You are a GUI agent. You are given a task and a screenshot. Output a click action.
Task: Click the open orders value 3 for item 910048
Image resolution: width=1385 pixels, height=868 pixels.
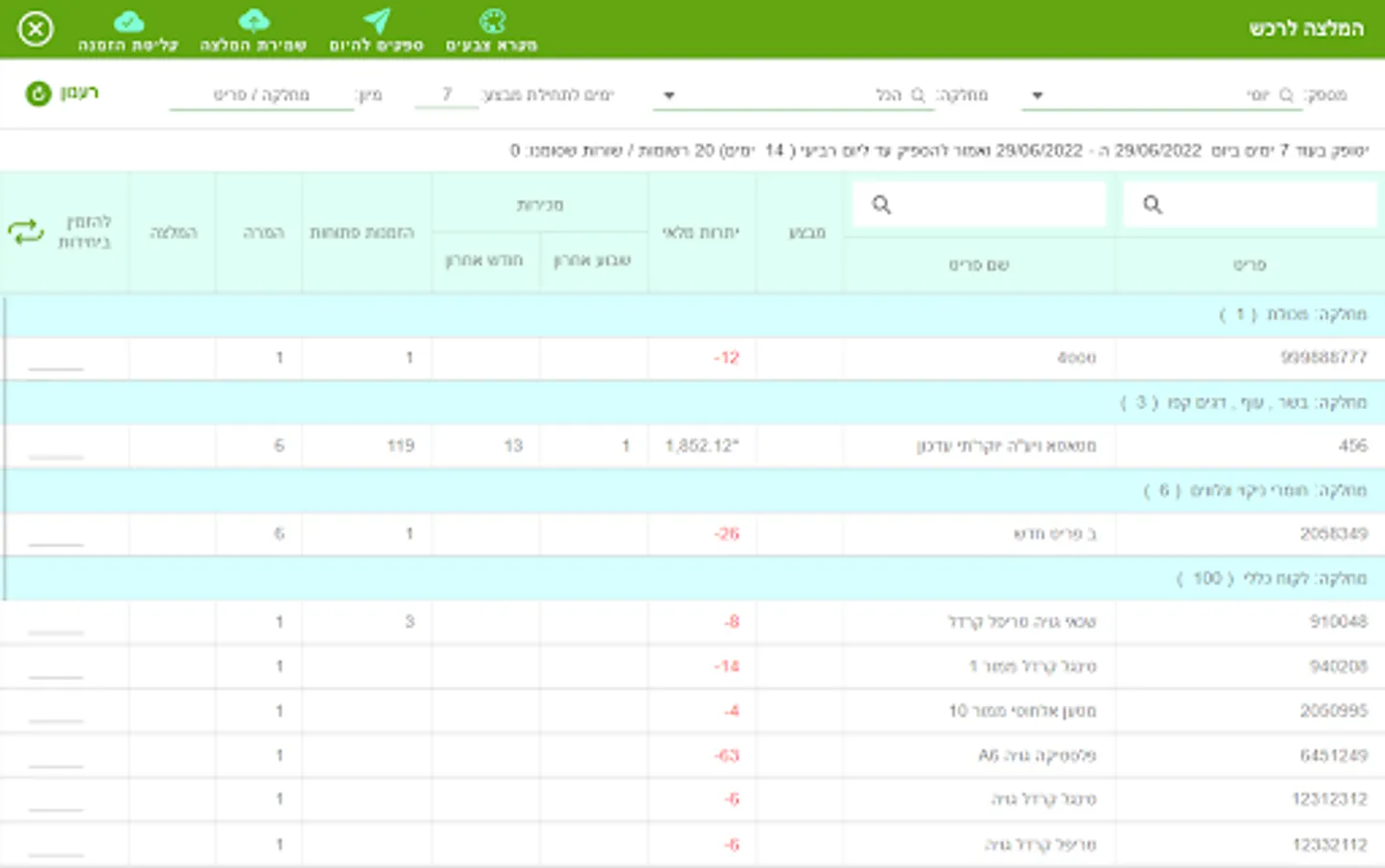pos(409,621)
